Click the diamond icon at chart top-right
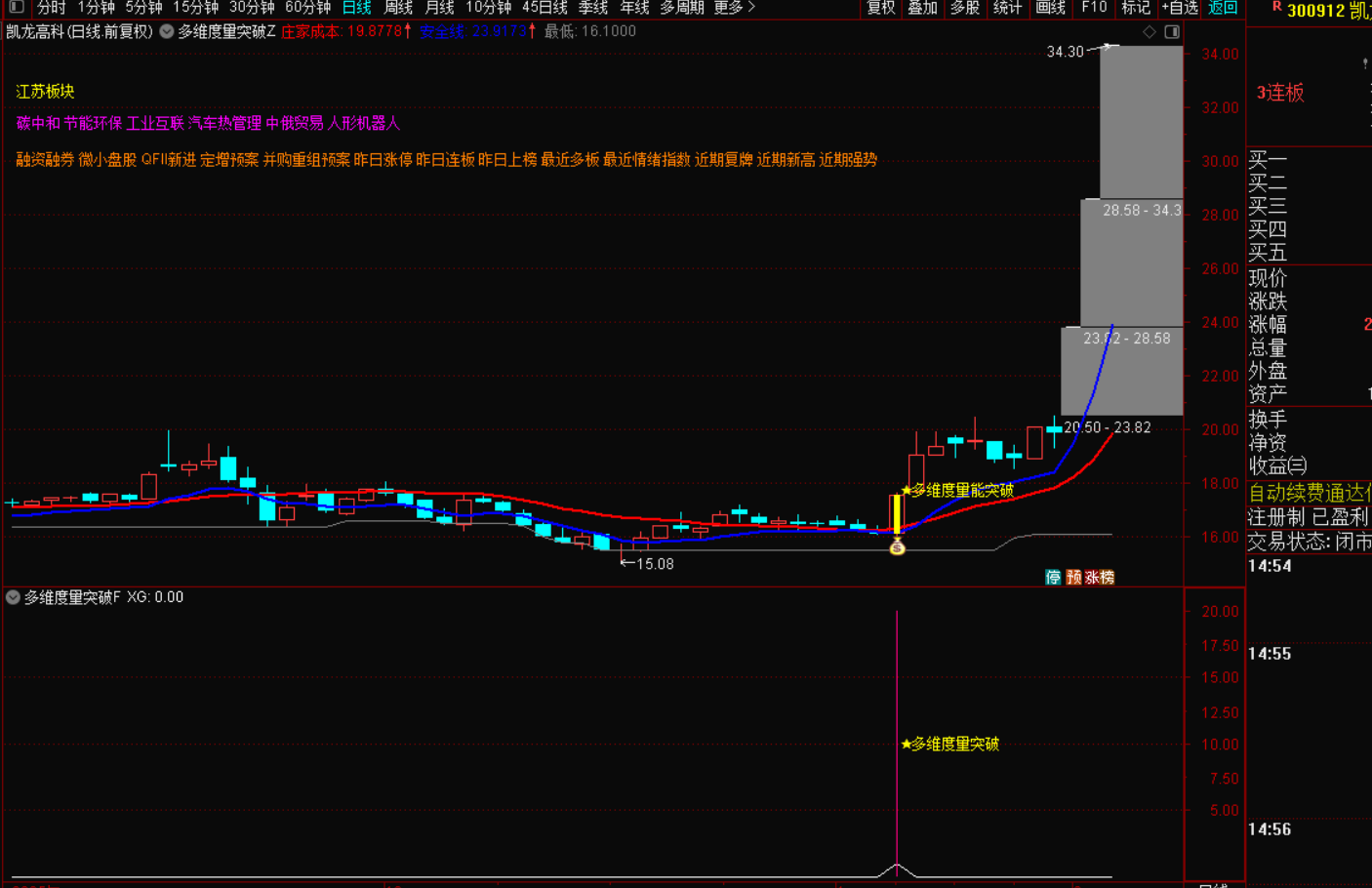Screen dimensions: 1372x888 [1150, 32]
